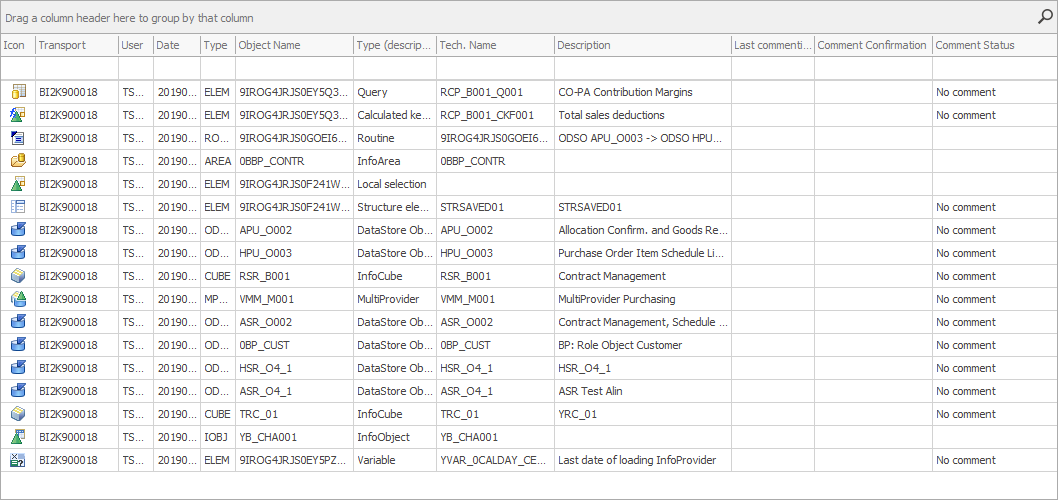The image size is (1058, 500).
Task: Click the Structure element STRSAVED01 icon
Action: tap(17, 207)
